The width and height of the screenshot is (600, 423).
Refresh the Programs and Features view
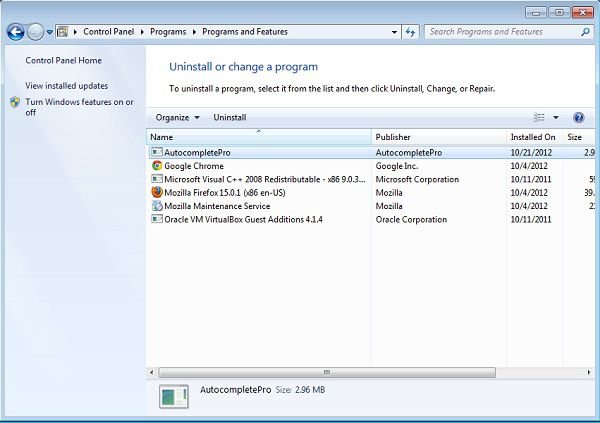[x=410, y=32]
